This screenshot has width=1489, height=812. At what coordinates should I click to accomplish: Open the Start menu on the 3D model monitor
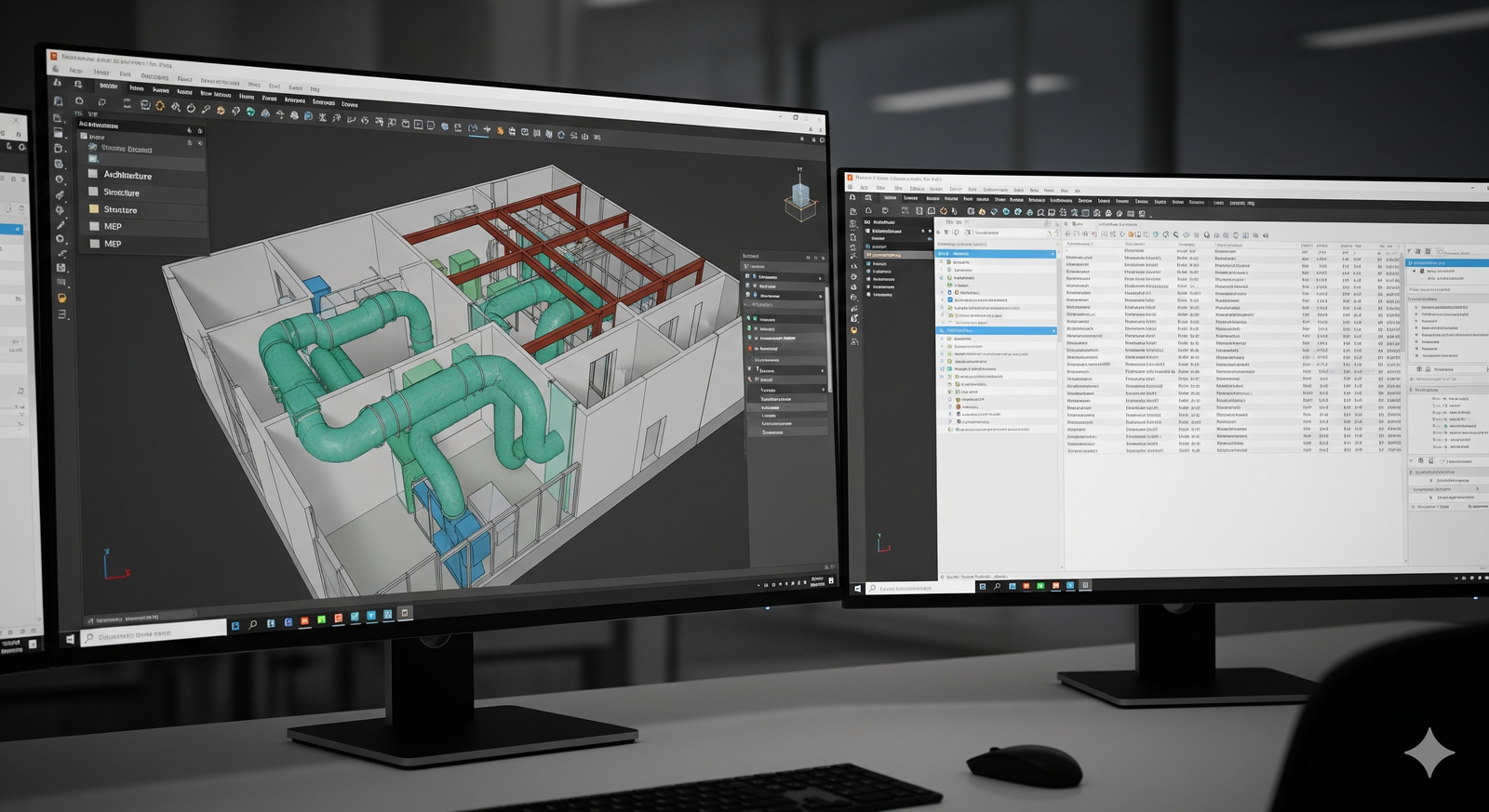[x=70, y=640]
